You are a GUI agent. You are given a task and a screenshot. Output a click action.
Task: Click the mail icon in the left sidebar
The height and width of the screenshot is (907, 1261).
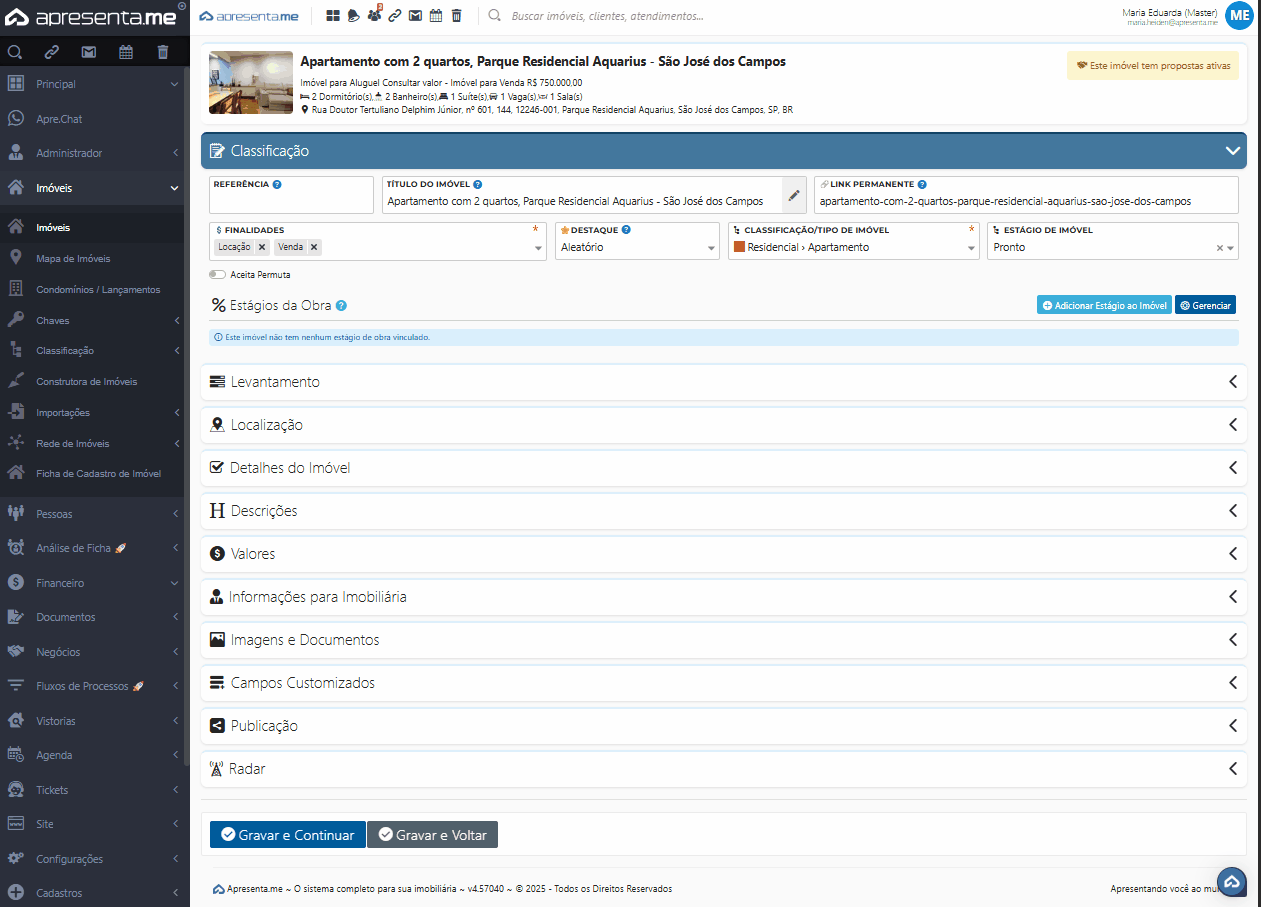(x=89, y=52)
